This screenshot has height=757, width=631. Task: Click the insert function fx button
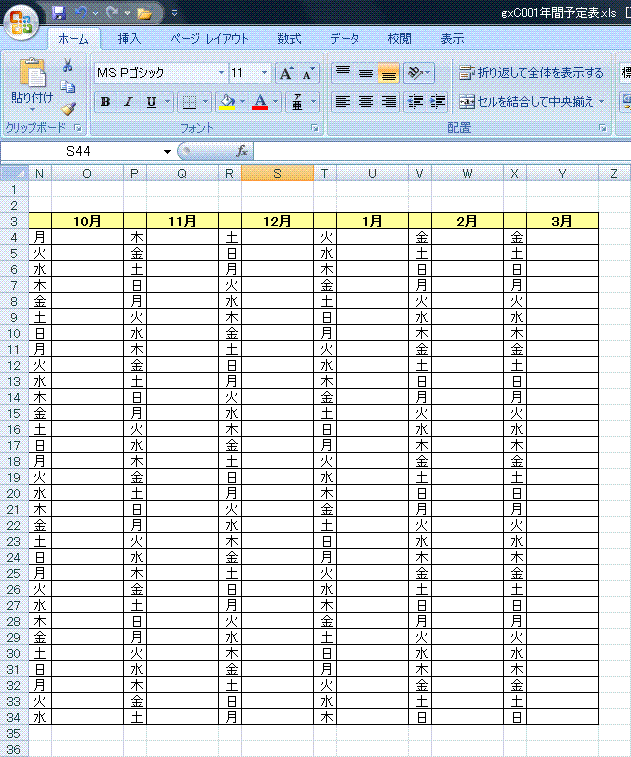(242, 151)
